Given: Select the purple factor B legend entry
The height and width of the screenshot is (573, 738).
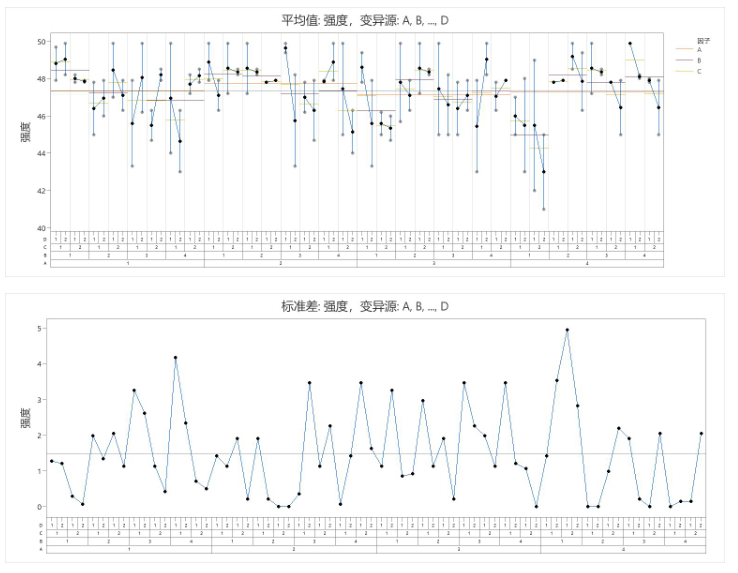Looking at the screenshot, I should pyautogui.click(x=690, y=60).
